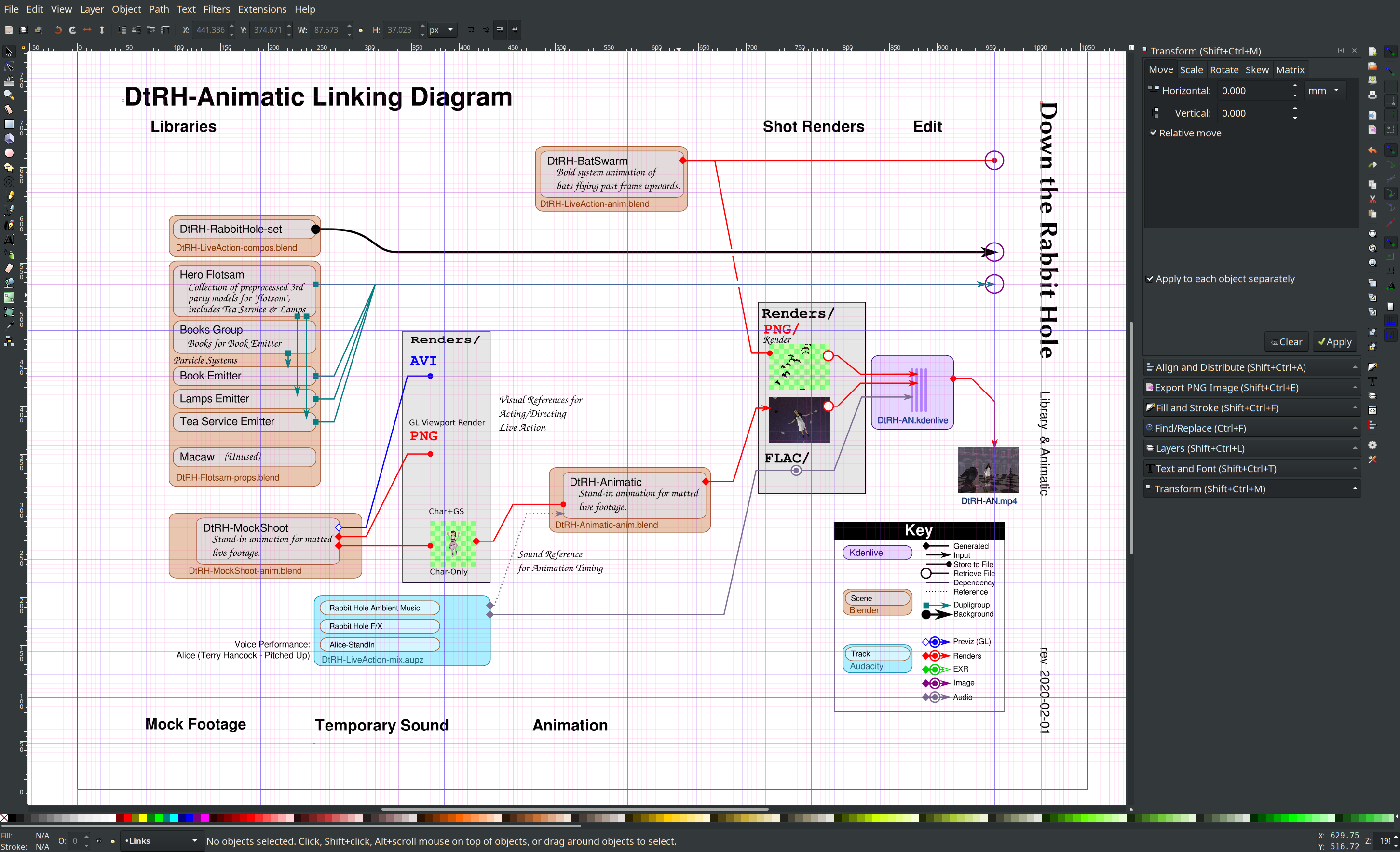Activate the Text tool
The image size is (1400, 852).
(x=9, y=240)
